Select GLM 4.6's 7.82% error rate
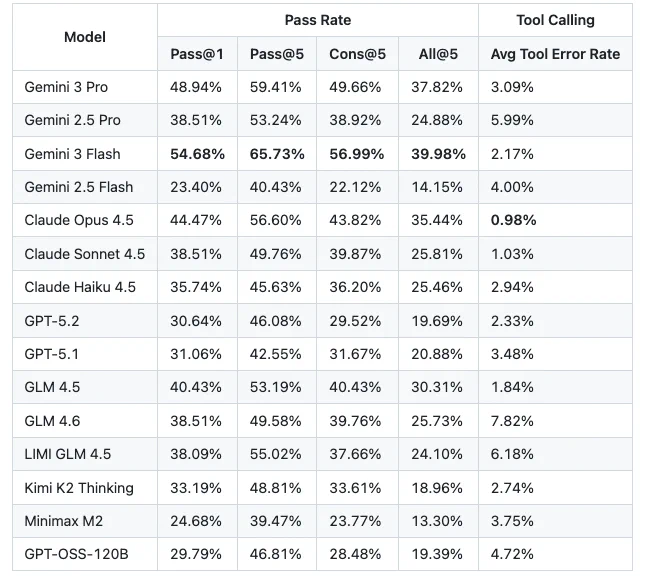Viewport: 649px width, 579px height. [x=512, y=421]
